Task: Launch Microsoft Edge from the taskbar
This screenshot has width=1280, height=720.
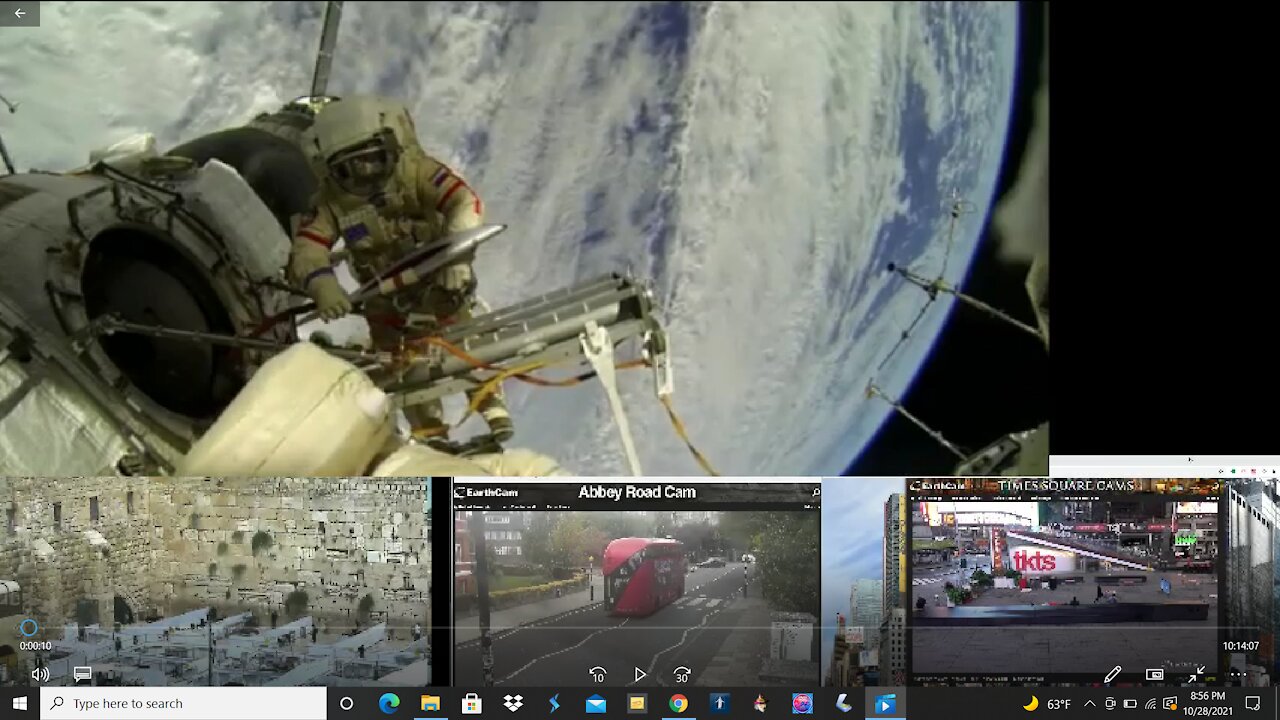Action: point(389,703)
